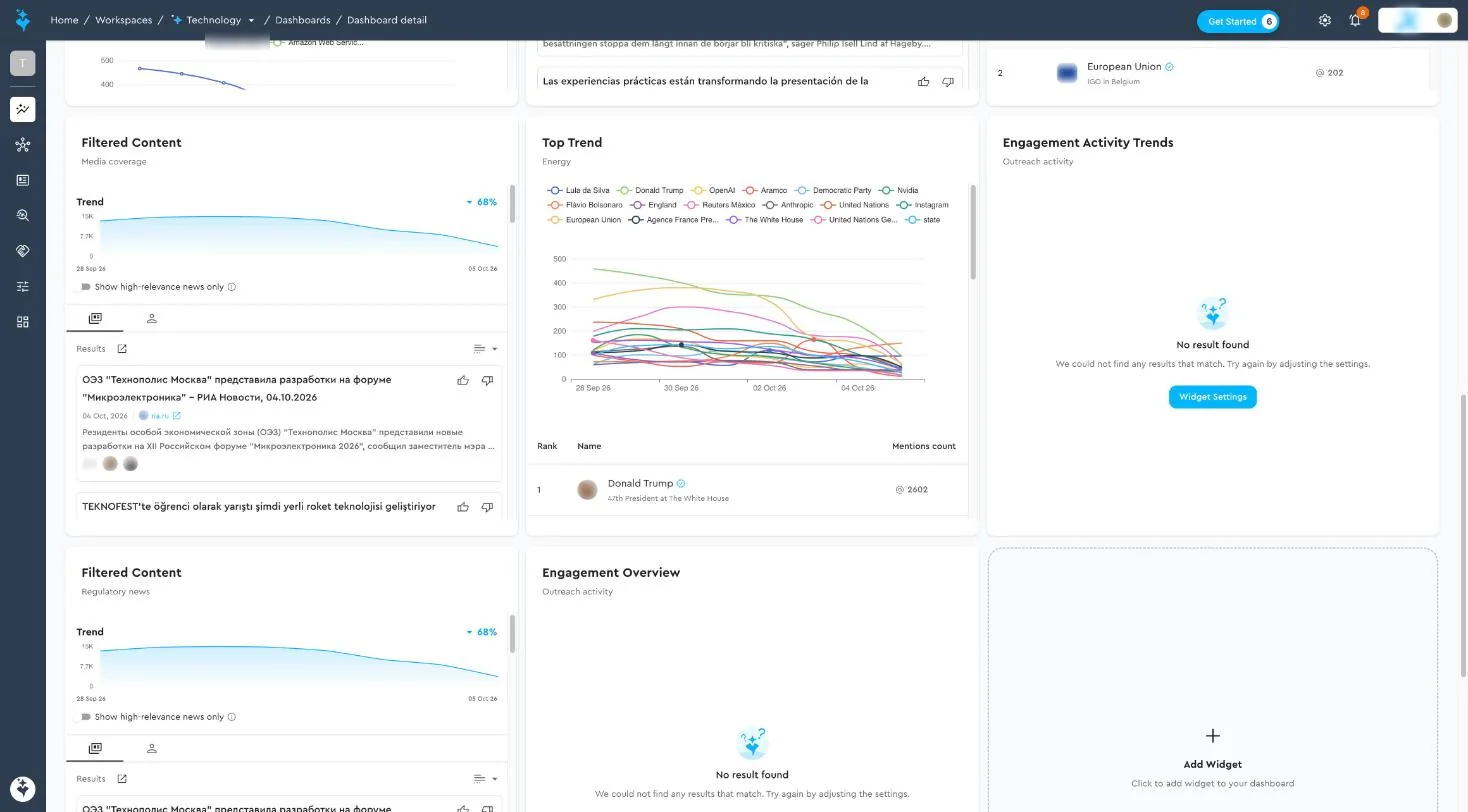
Task: Like the TEKNOFEST article
Action: (463, 507)
